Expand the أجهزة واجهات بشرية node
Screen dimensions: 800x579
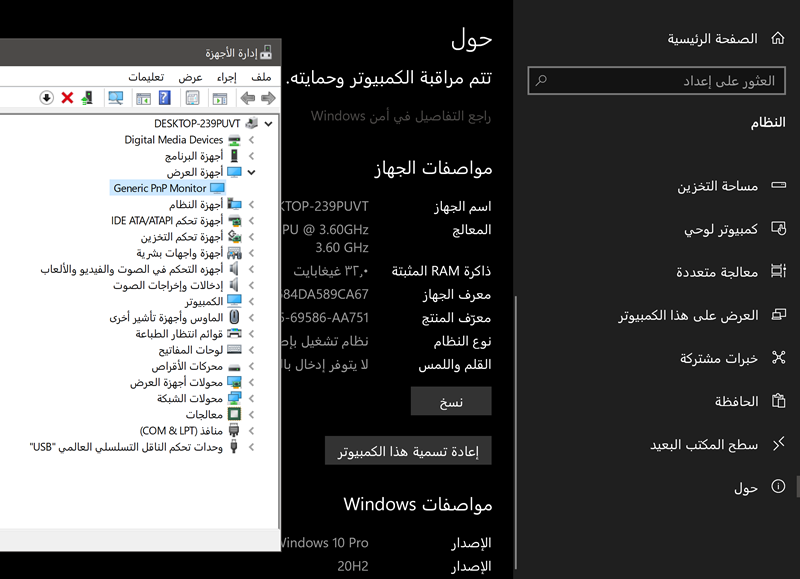tap(252, 253)
